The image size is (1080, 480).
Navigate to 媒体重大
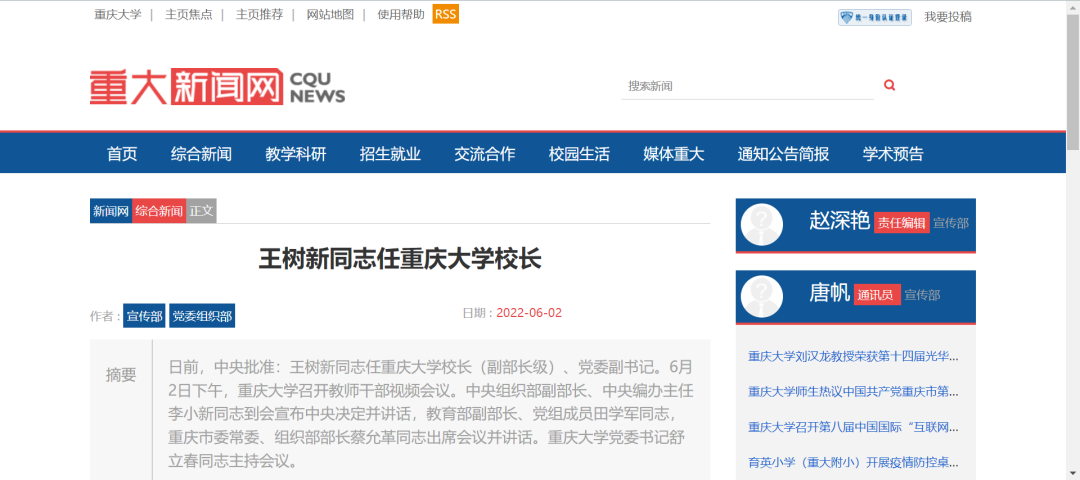[674, 154]
